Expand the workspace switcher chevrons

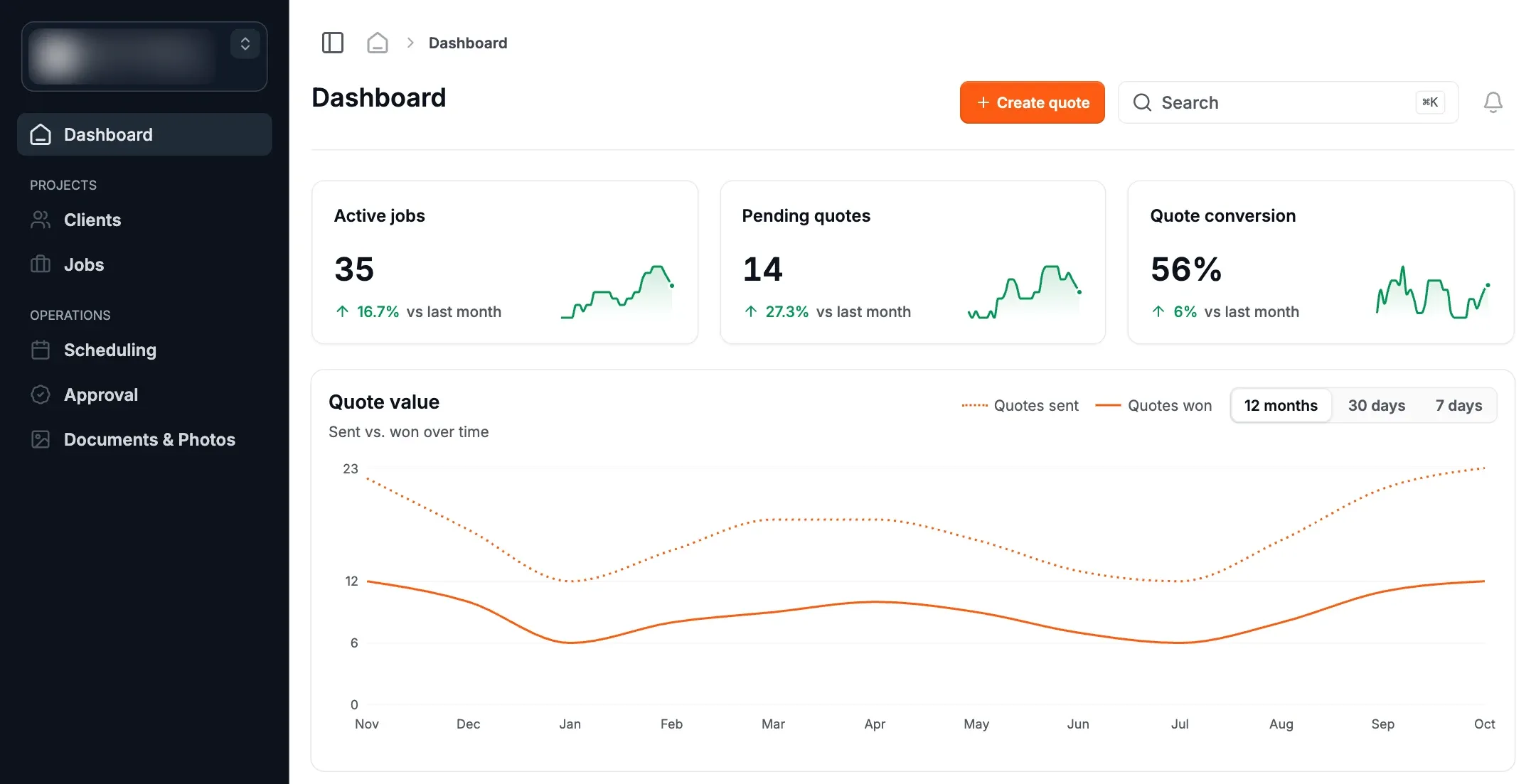[245, 44]
